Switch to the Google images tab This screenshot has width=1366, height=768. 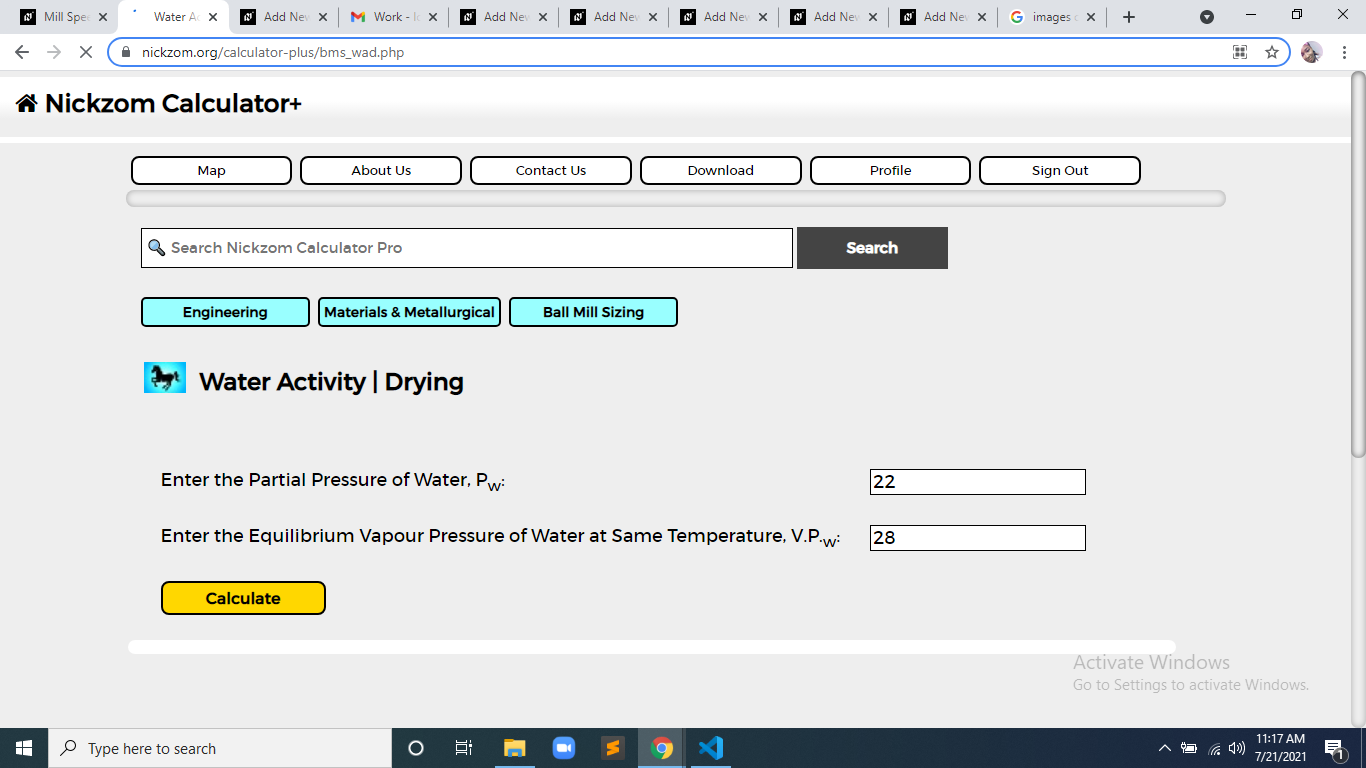[x=1055, y=17]
